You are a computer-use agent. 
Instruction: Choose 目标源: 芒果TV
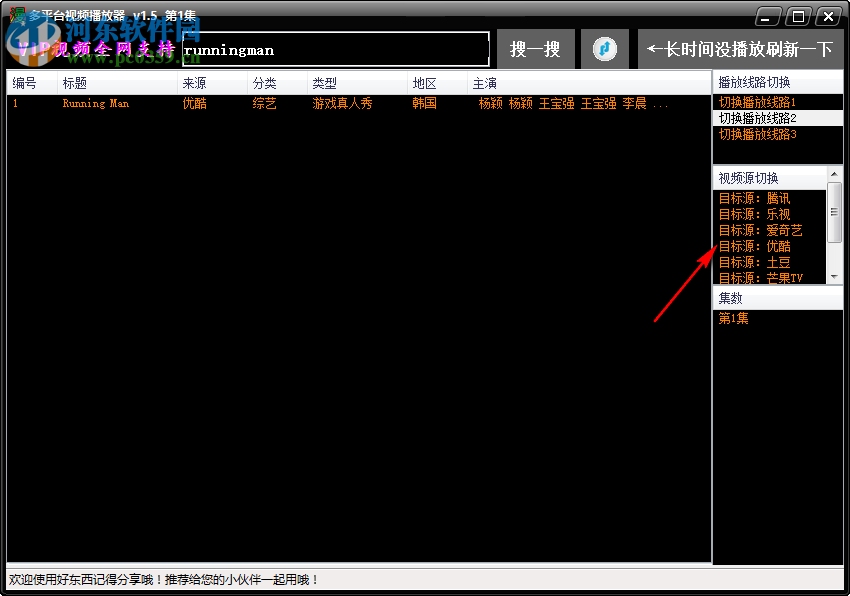coord(770,277)
